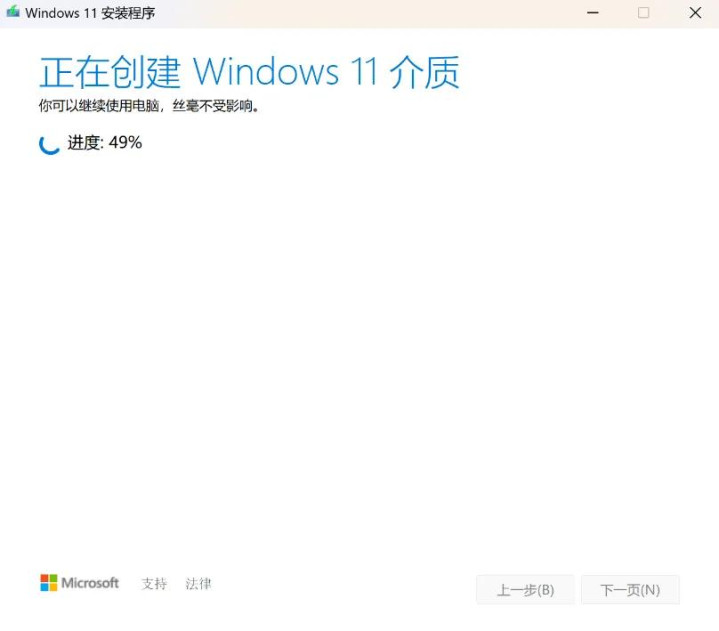This screenshot has width=719, height=631.
Task: Click the 你可以继续使用电脑 subtitle text
Action: 99,106
